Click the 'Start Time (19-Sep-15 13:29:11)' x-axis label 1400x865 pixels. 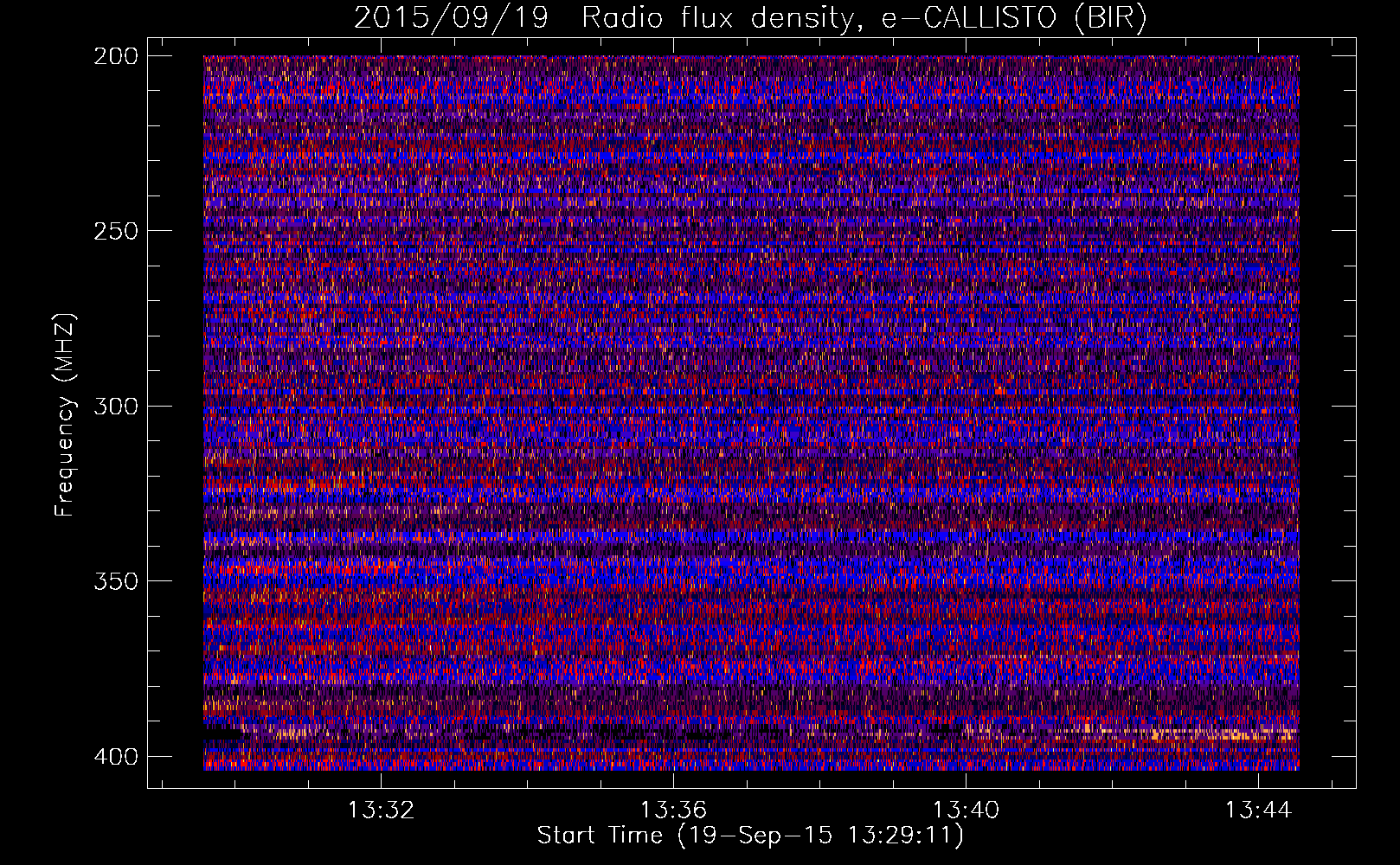pyautogui.click(x=750, y=836)
